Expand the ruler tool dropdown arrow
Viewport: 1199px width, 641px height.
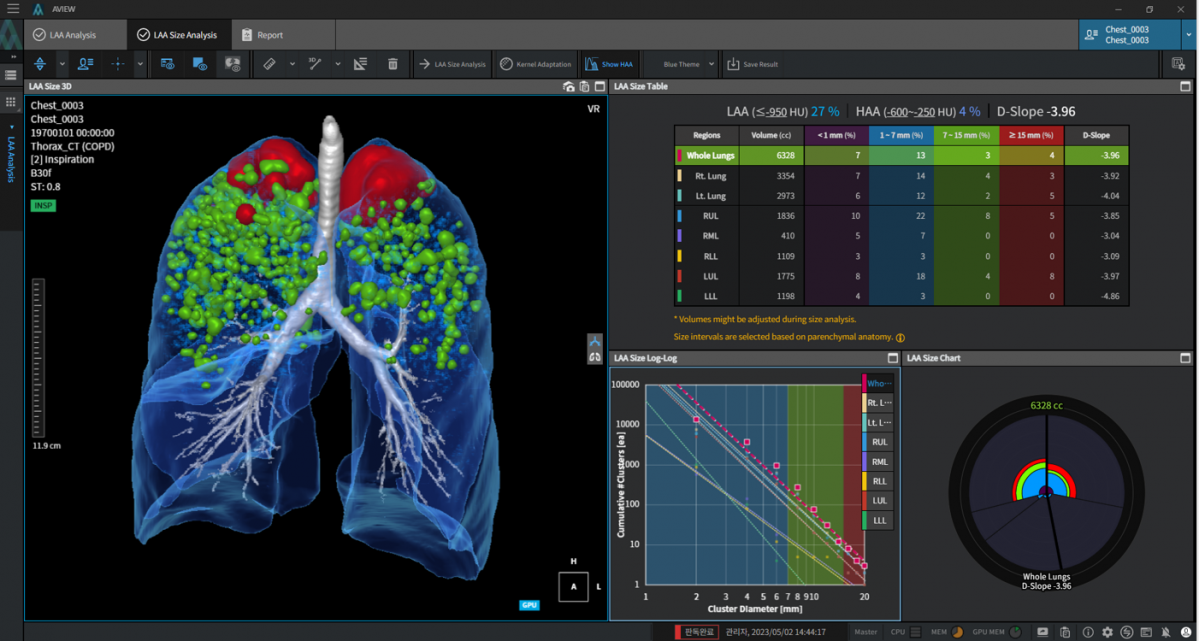tap(292, 64)
